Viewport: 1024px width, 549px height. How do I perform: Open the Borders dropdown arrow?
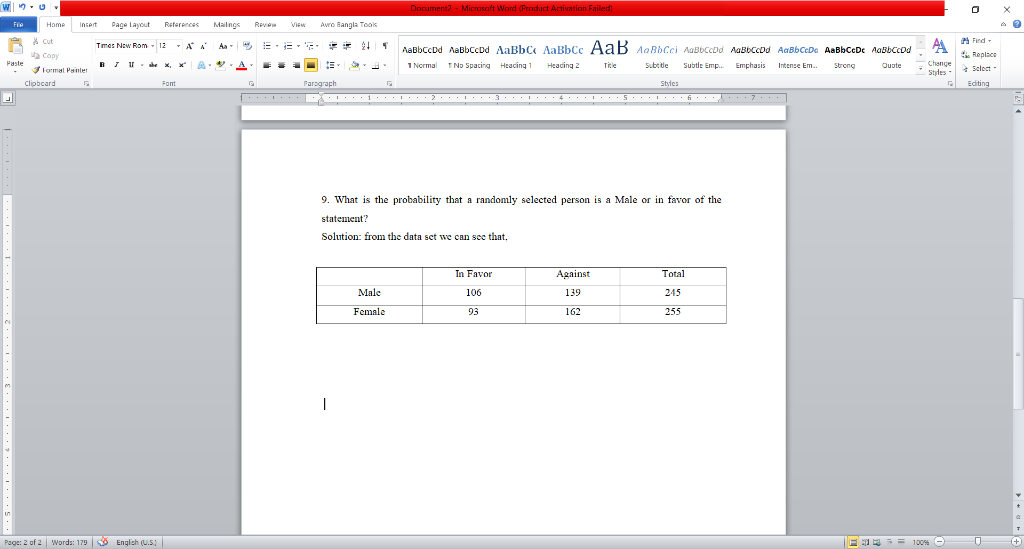[x=384, y=65]
